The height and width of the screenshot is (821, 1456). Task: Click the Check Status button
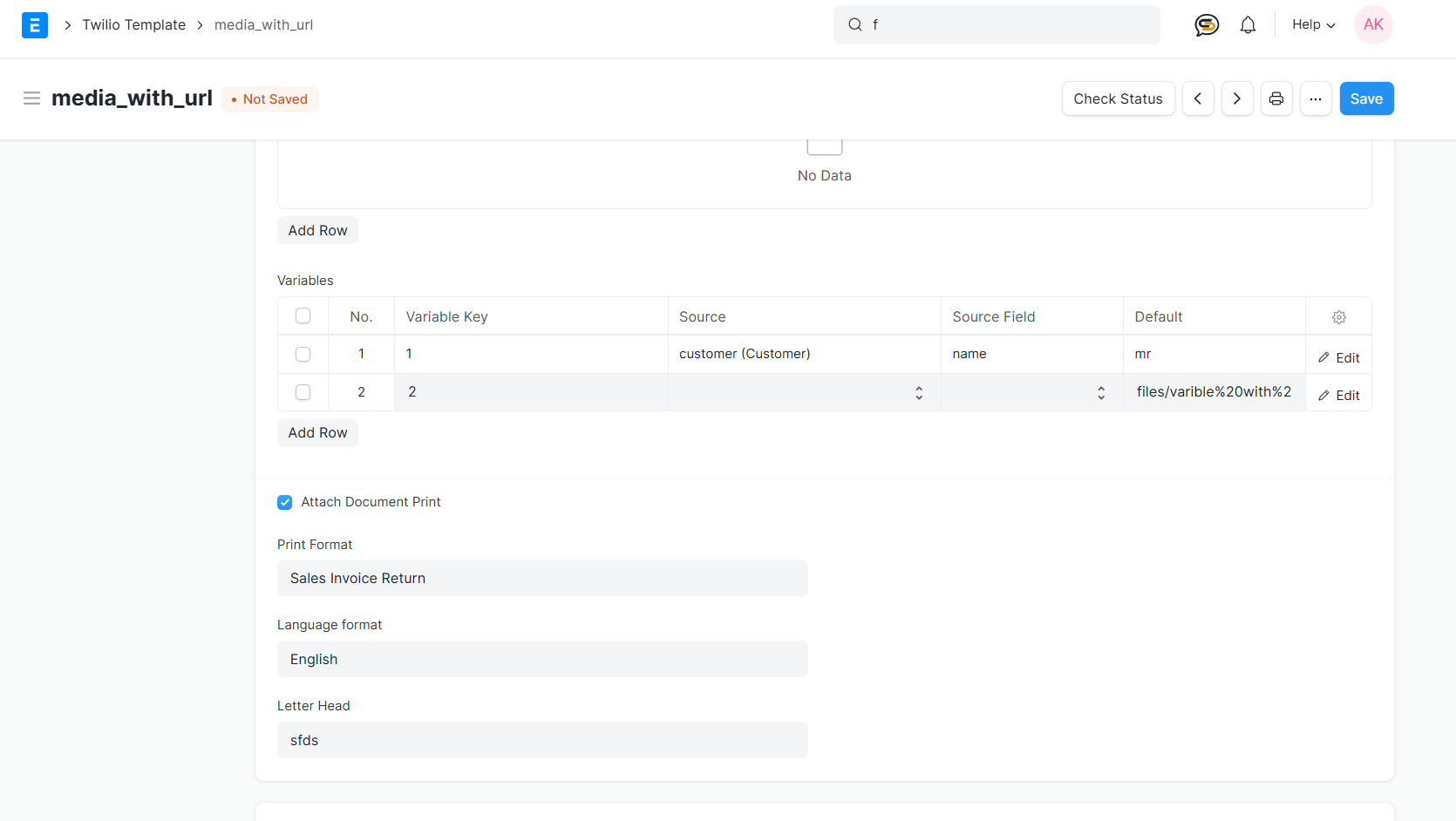1117,98
